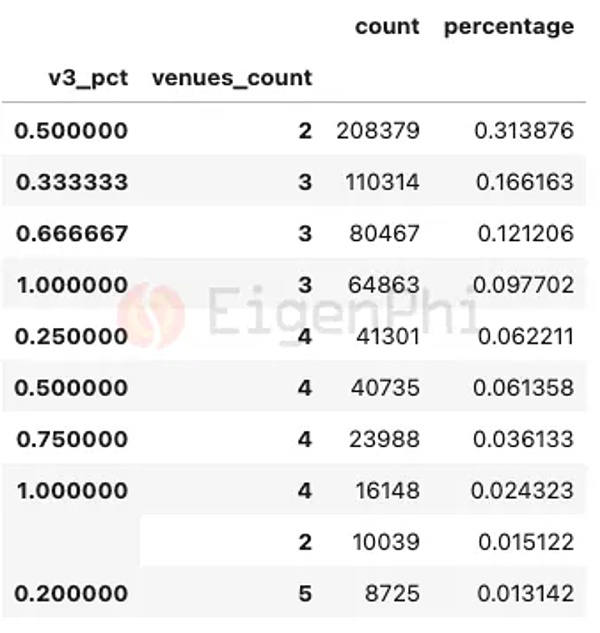The image size is (600, 633).
Task: Click the v3_pct value 0.333333
Action: [x=72, y=182]
